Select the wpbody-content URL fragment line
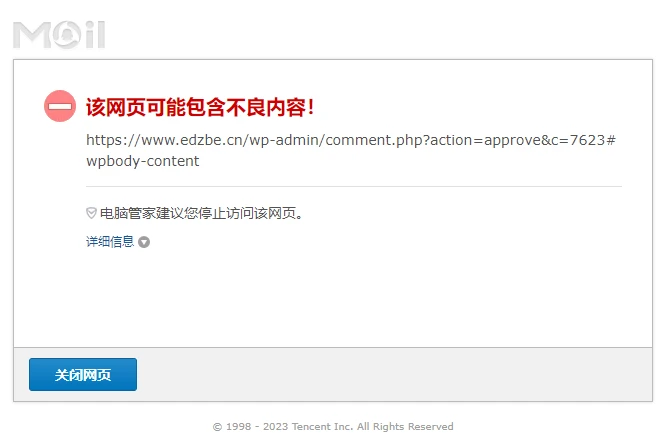669x445 pixels. (x=143, y=161)
